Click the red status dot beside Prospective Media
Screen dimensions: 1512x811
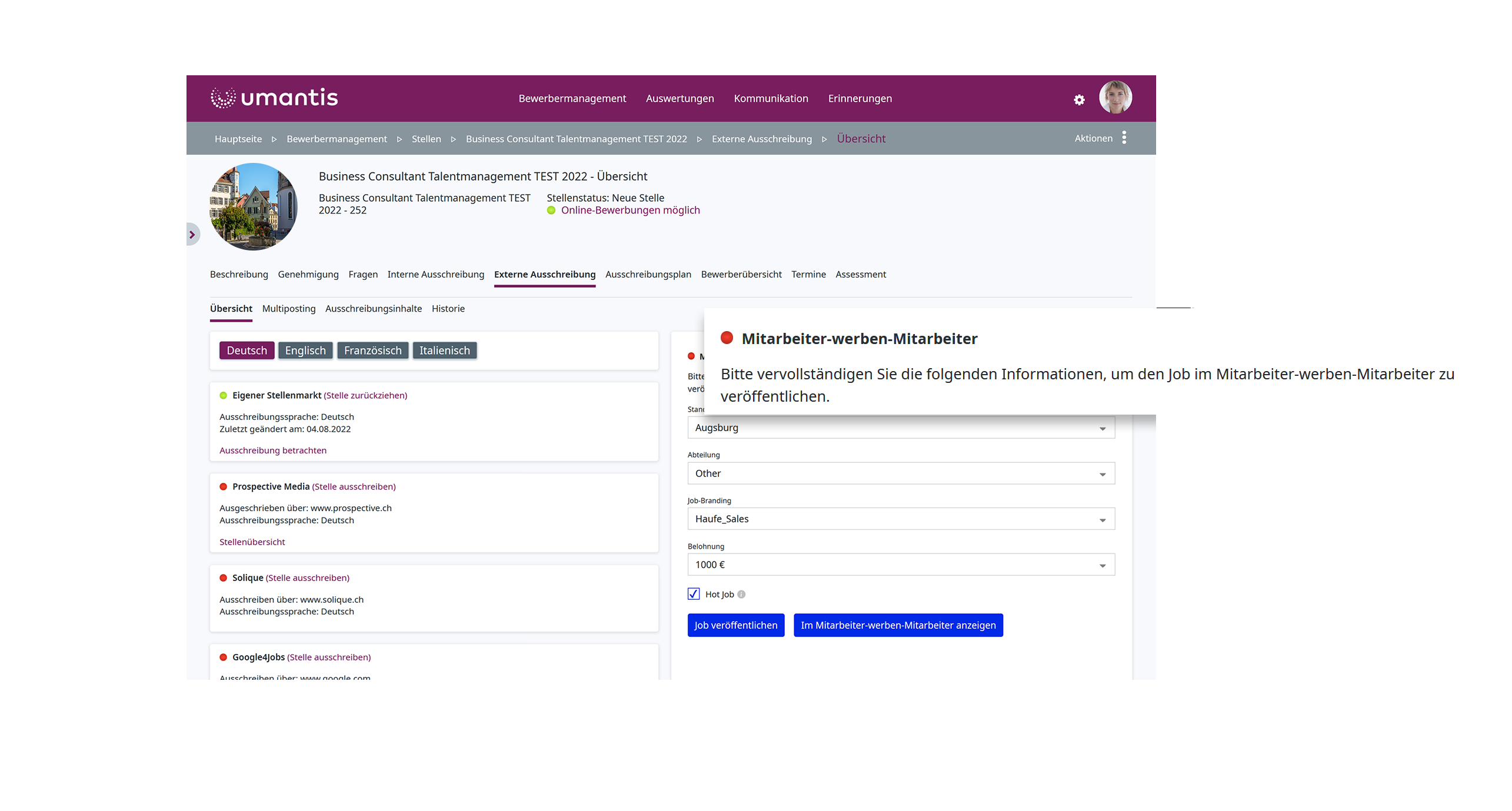(x=224, y=486)
